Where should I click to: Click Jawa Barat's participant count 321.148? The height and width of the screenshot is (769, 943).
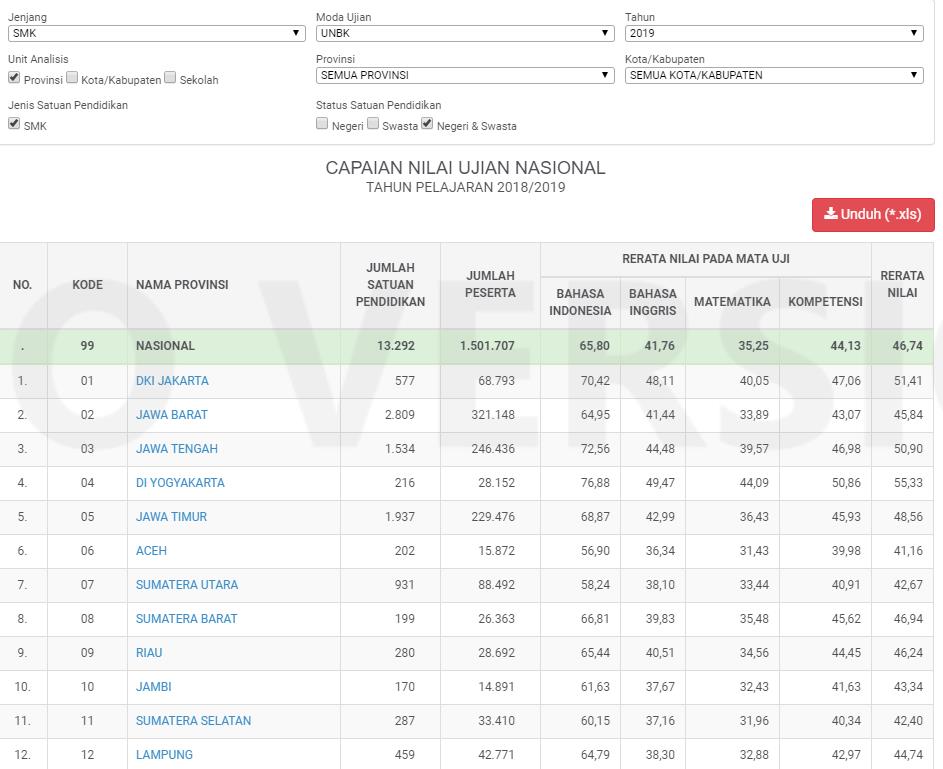(493, 415)
